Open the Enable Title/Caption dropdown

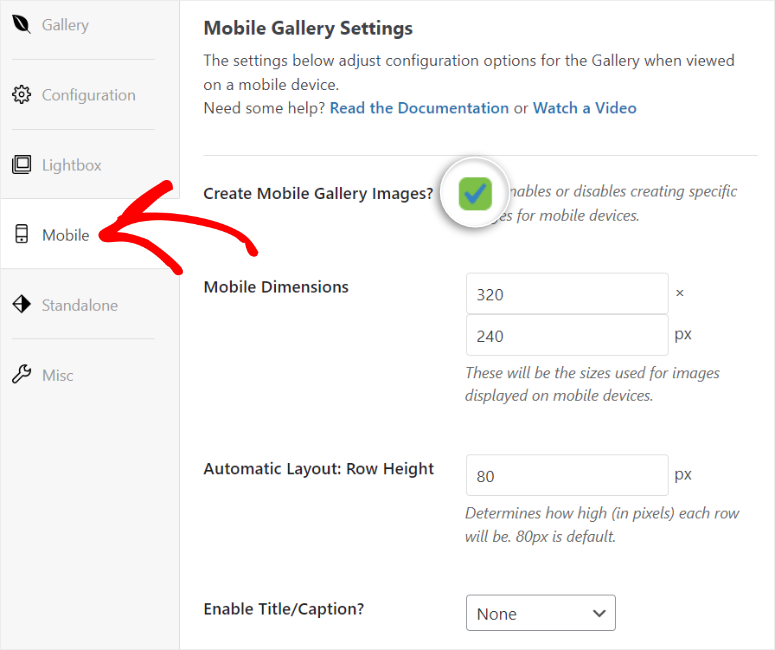pyautogui.click(x=541, y=613)
